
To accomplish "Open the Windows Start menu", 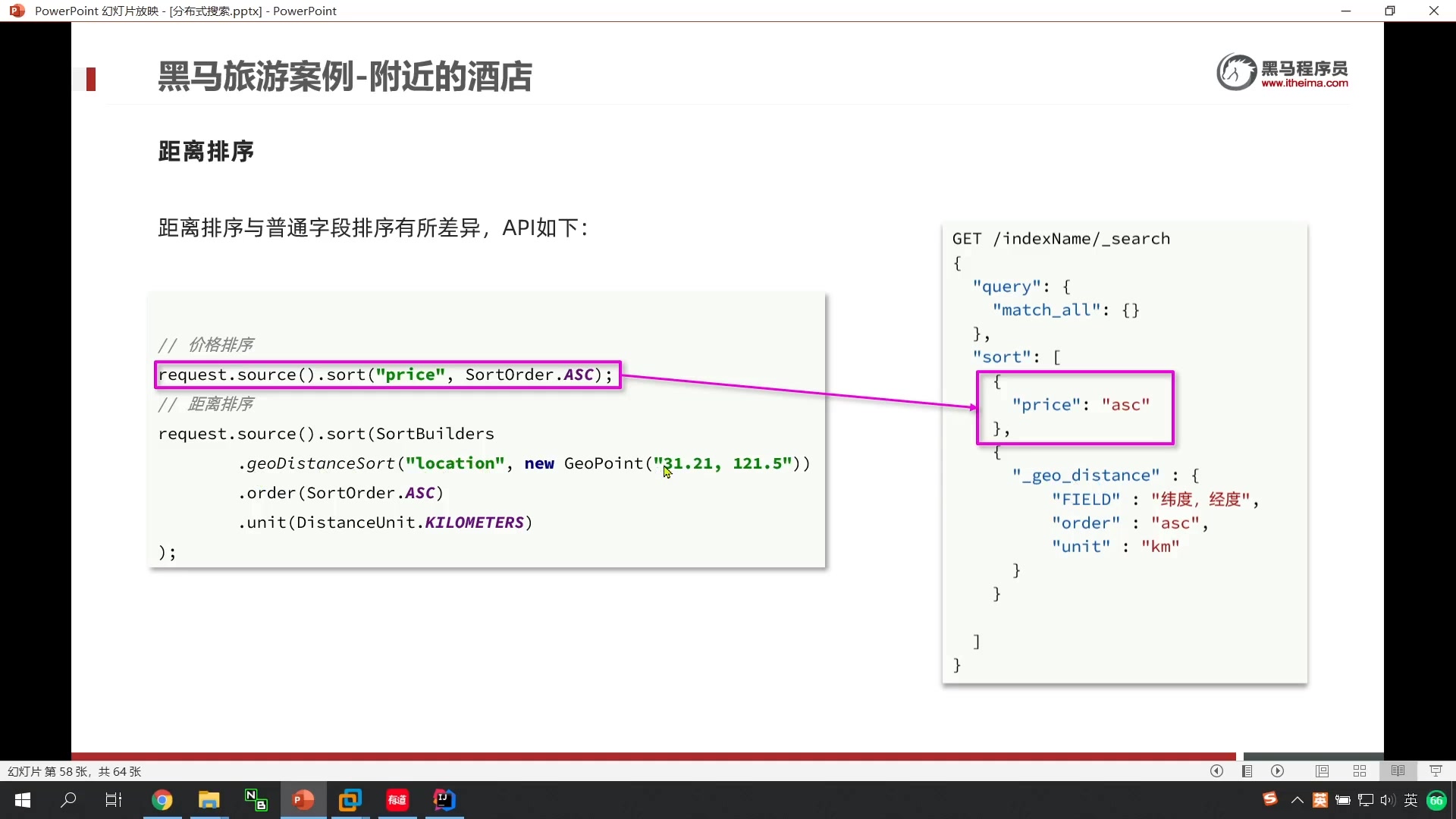I will click(x=23, y=800).
